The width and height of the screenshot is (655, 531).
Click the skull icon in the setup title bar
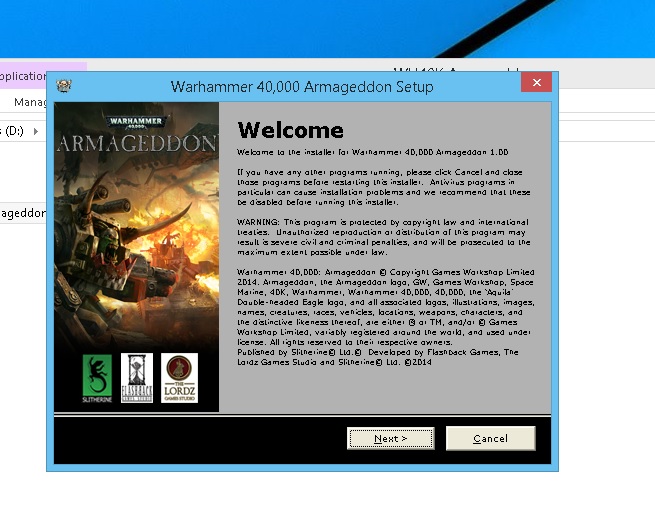[64, 86]
